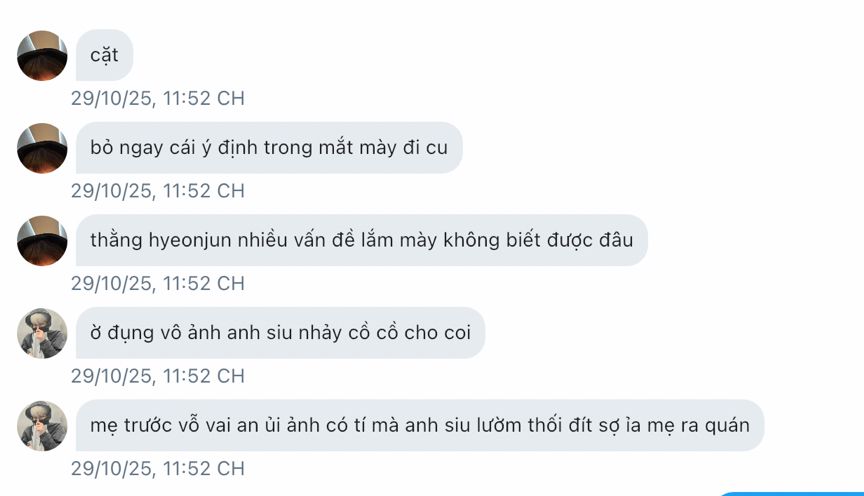
Task: Click timestamp under "mẹ trước vỗ vai" message
Action: coord(158,469)
